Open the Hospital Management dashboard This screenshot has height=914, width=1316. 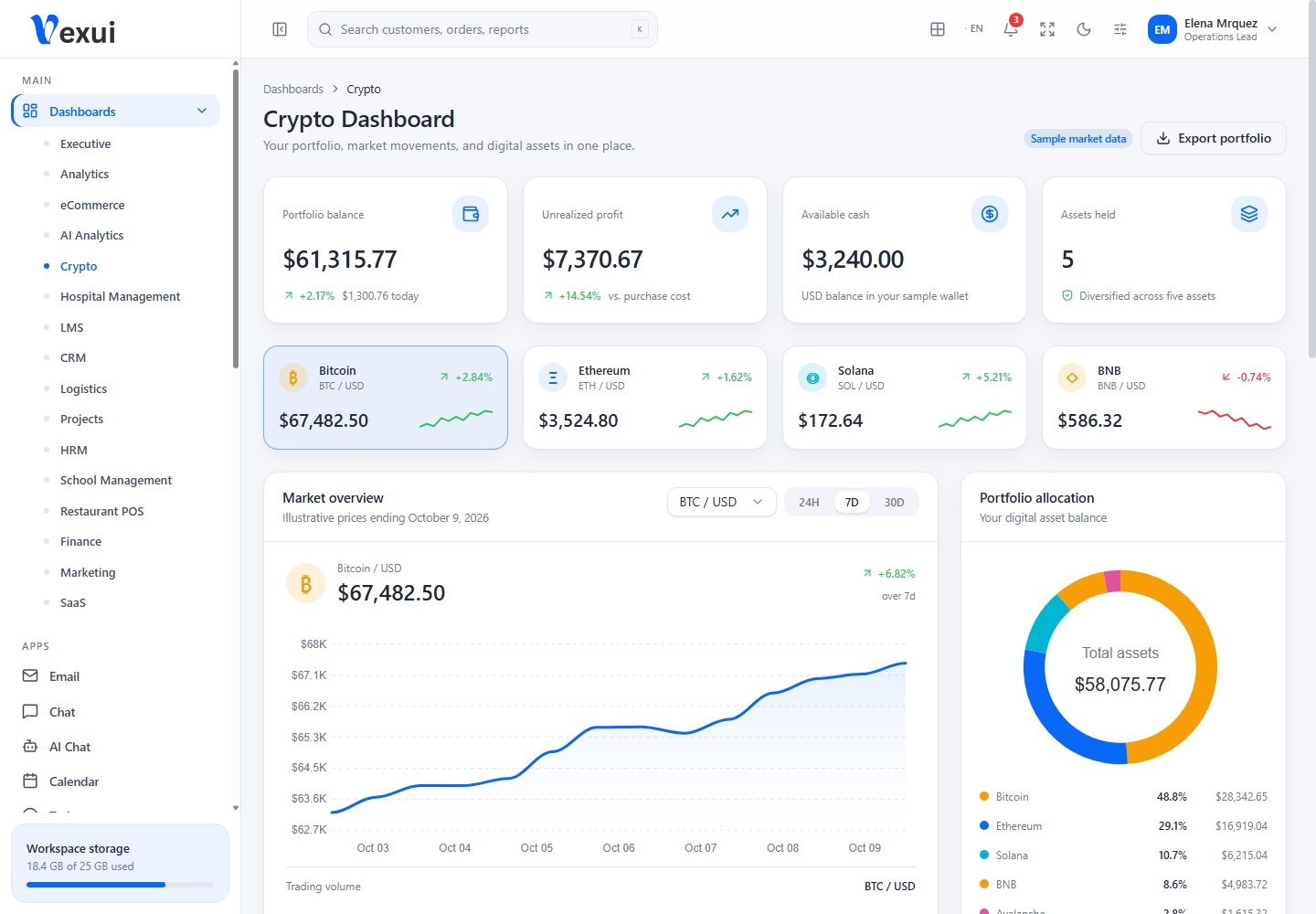coord(120,296)
